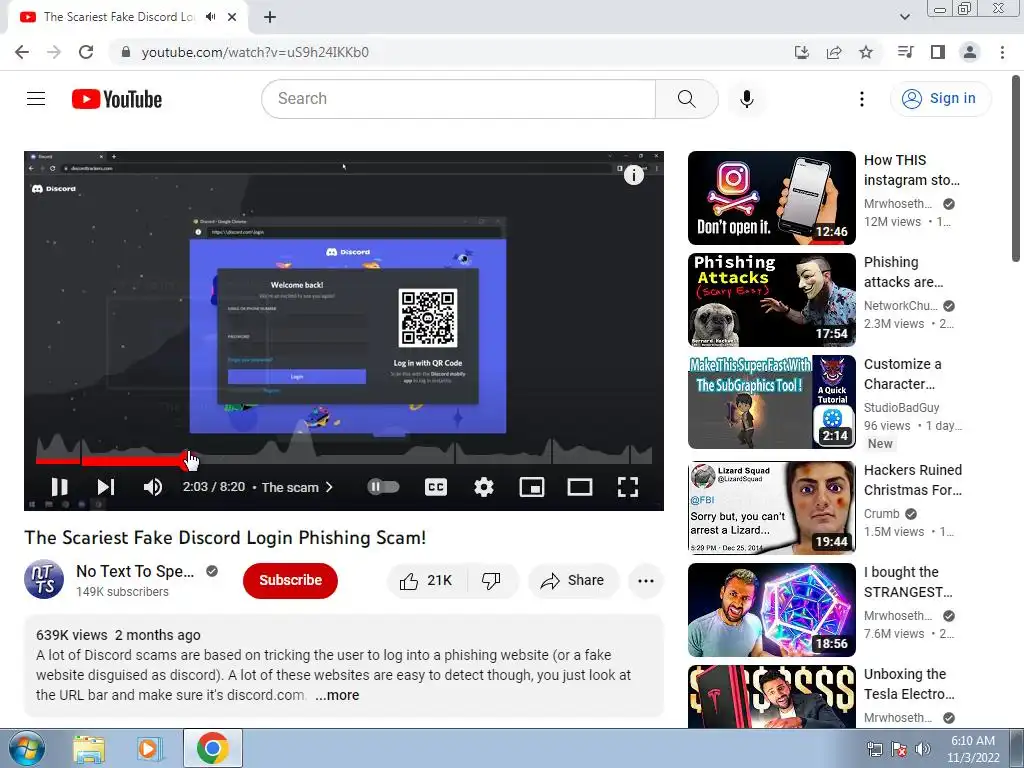1024x768 pixels.
Task: Select 'The Scariest Fake Discord' tab
Action: click(120, 17)
